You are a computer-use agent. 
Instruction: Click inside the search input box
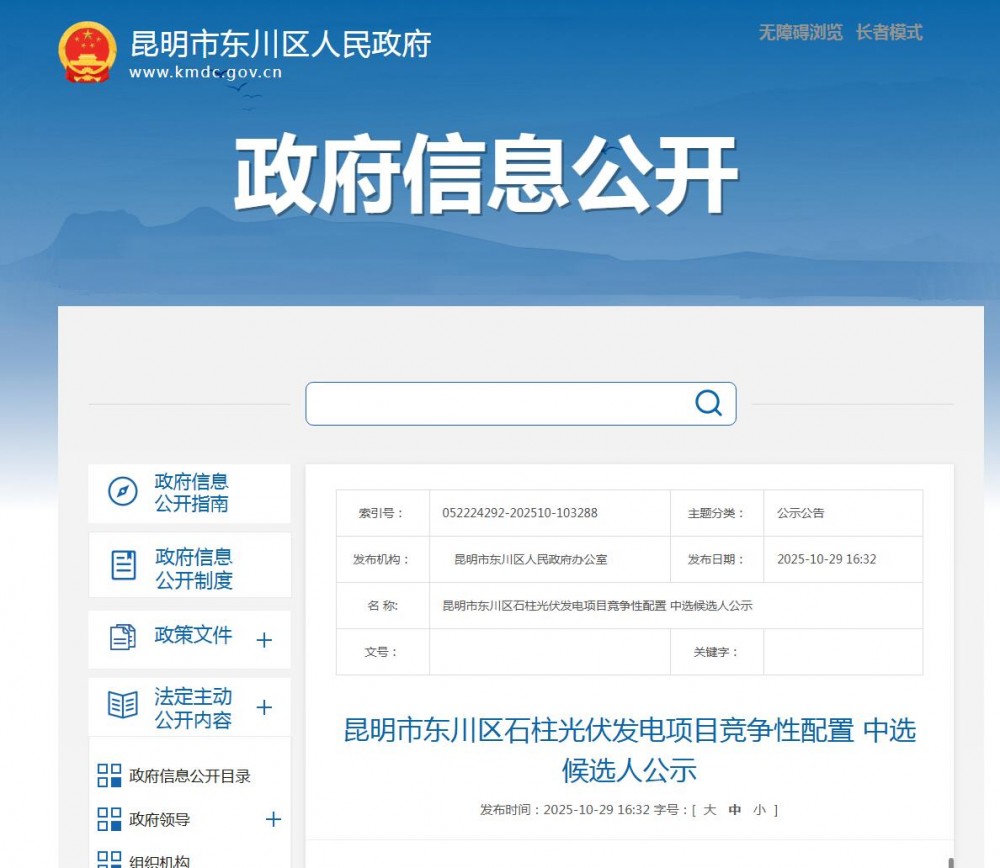498,404
